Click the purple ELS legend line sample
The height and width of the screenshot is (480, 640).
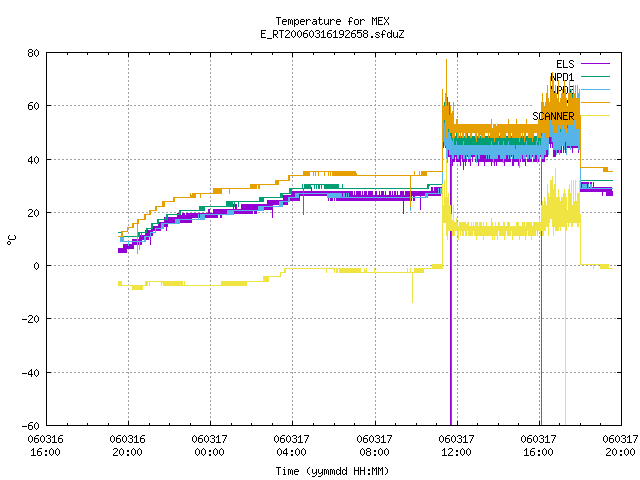coord(595,64)
